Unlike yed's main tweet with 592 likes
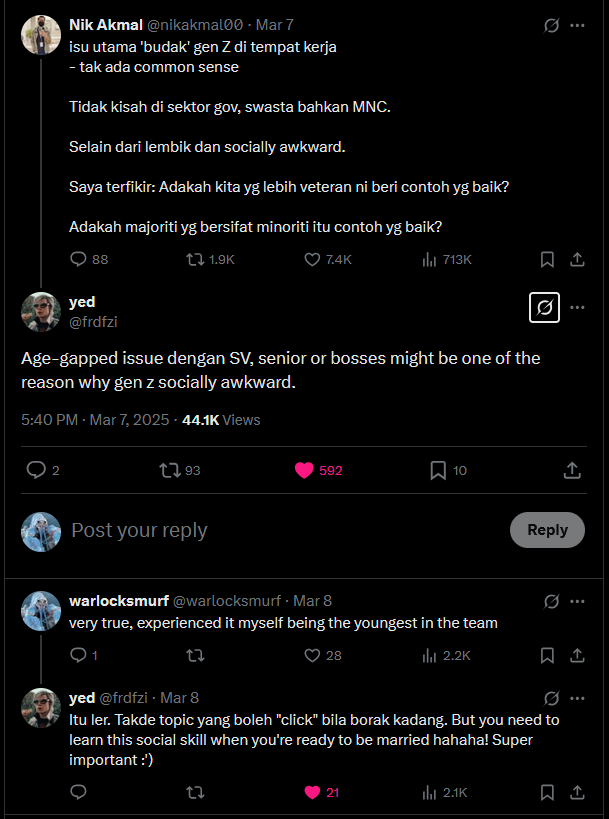This screenshot has height=819, width=609. pos(304,470)
